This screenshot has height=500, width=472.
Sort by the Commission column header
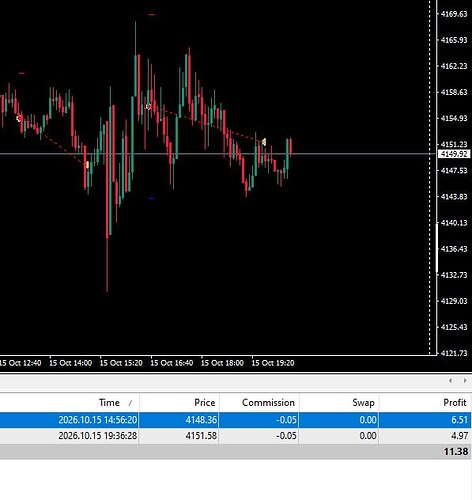click(x=268, y=402)
